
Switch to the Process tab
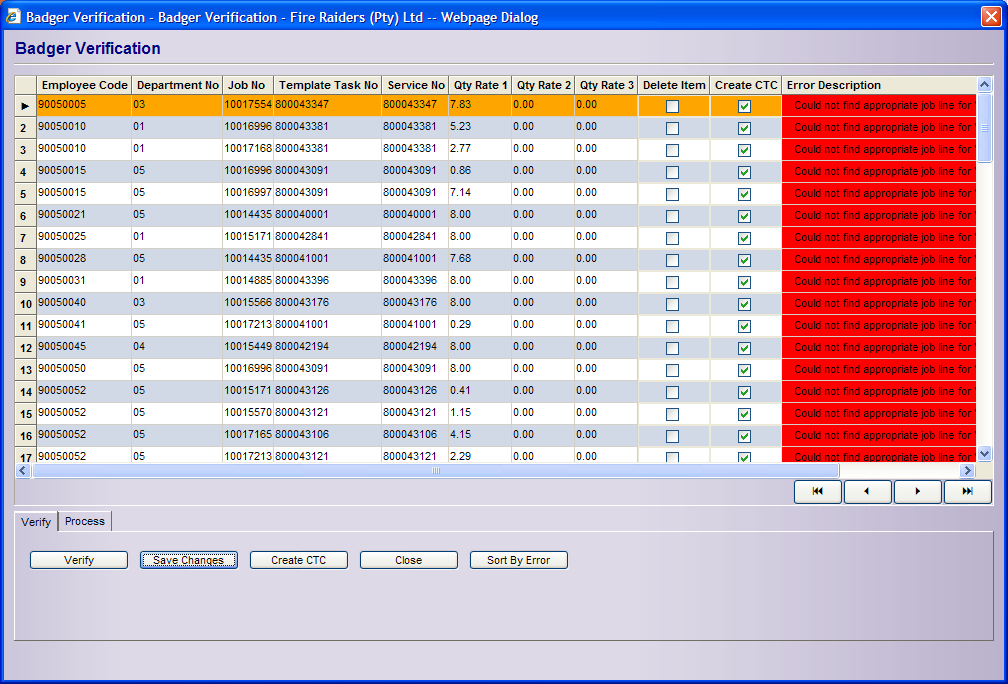coord(85,521)
